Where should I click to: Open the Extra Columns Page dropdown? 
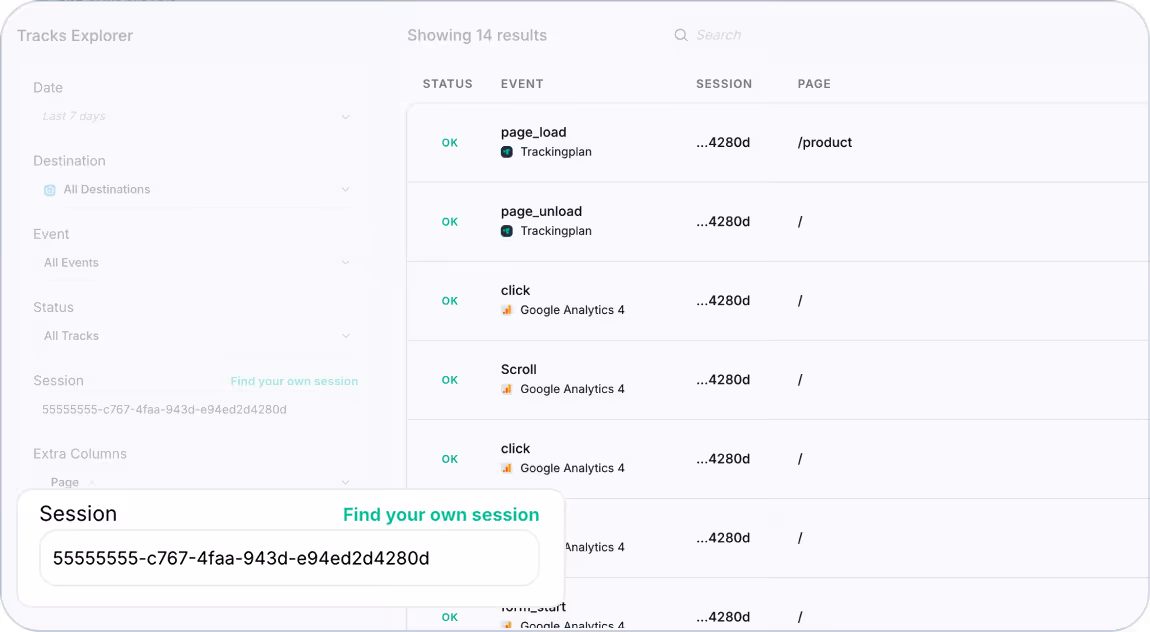coord(196,482)
